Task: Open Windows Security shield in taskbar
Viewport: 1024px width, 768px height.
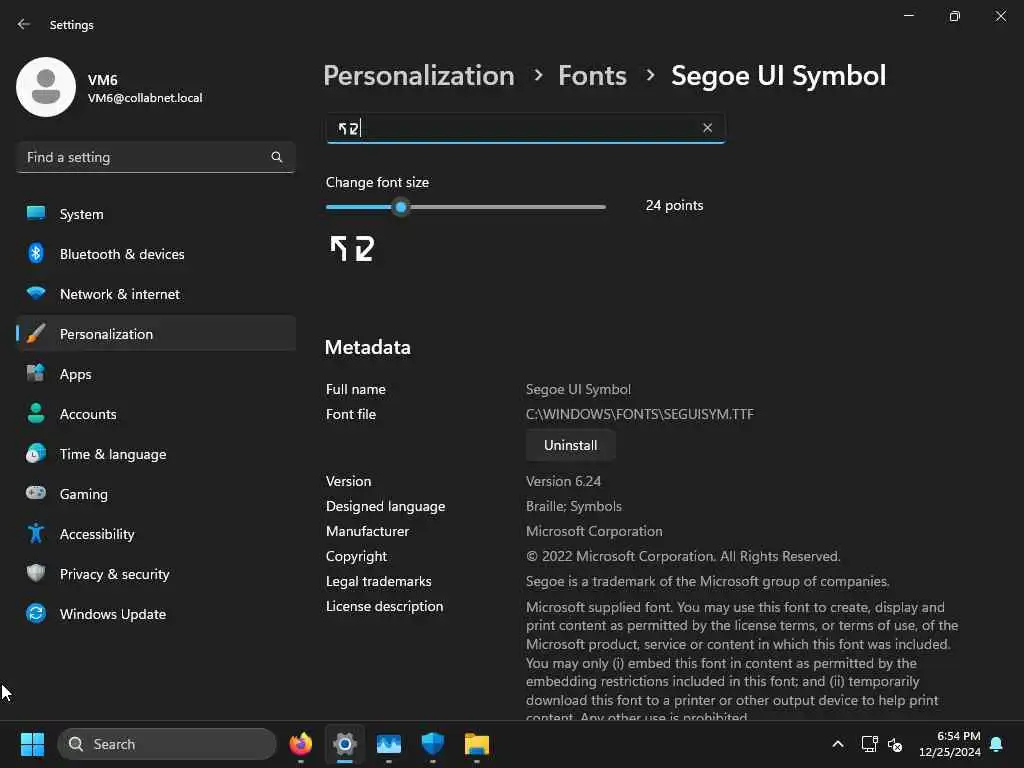Action: [x=432, y=744]
